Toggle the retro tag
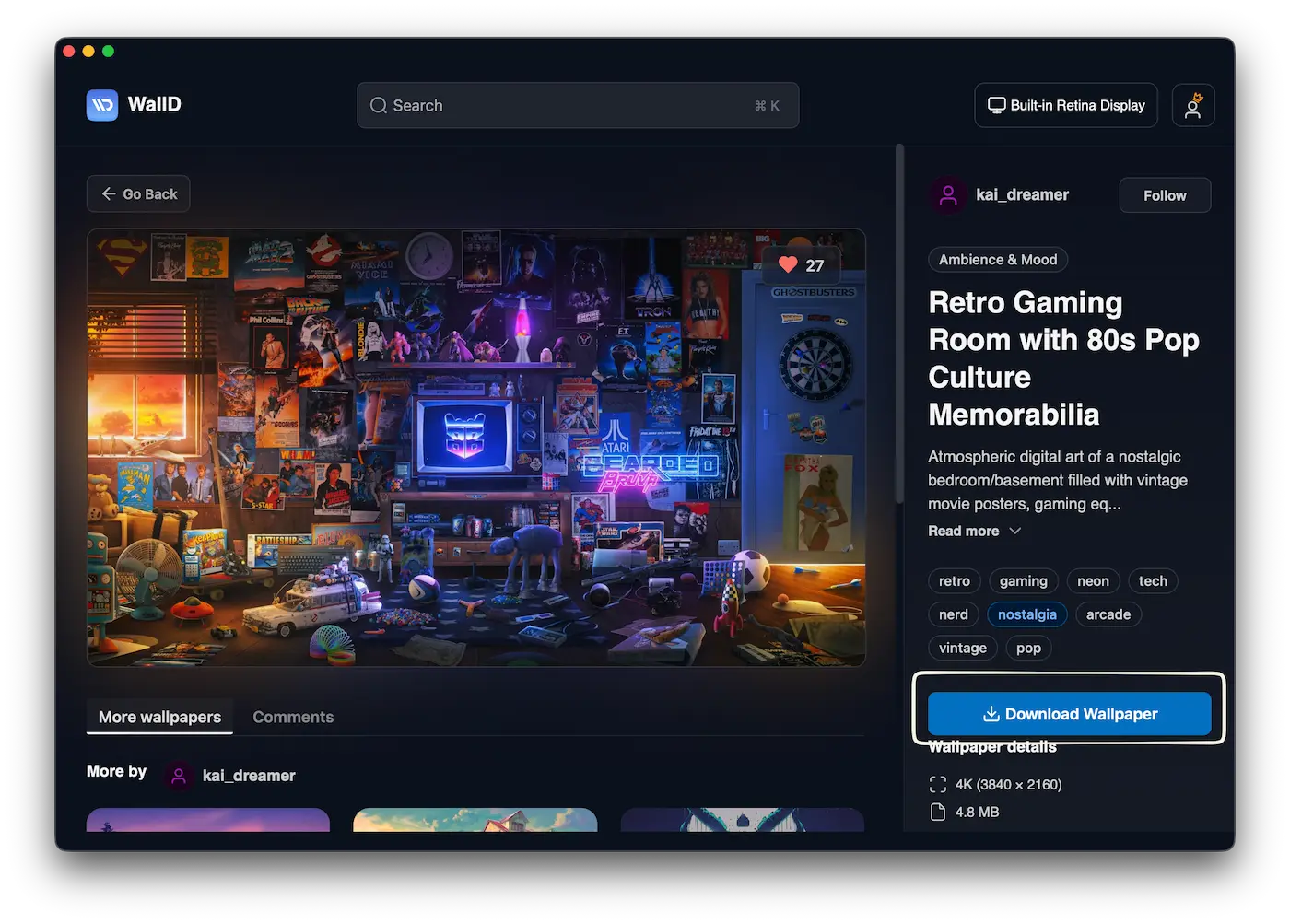The image size is (1290, 924). [954, 581]
